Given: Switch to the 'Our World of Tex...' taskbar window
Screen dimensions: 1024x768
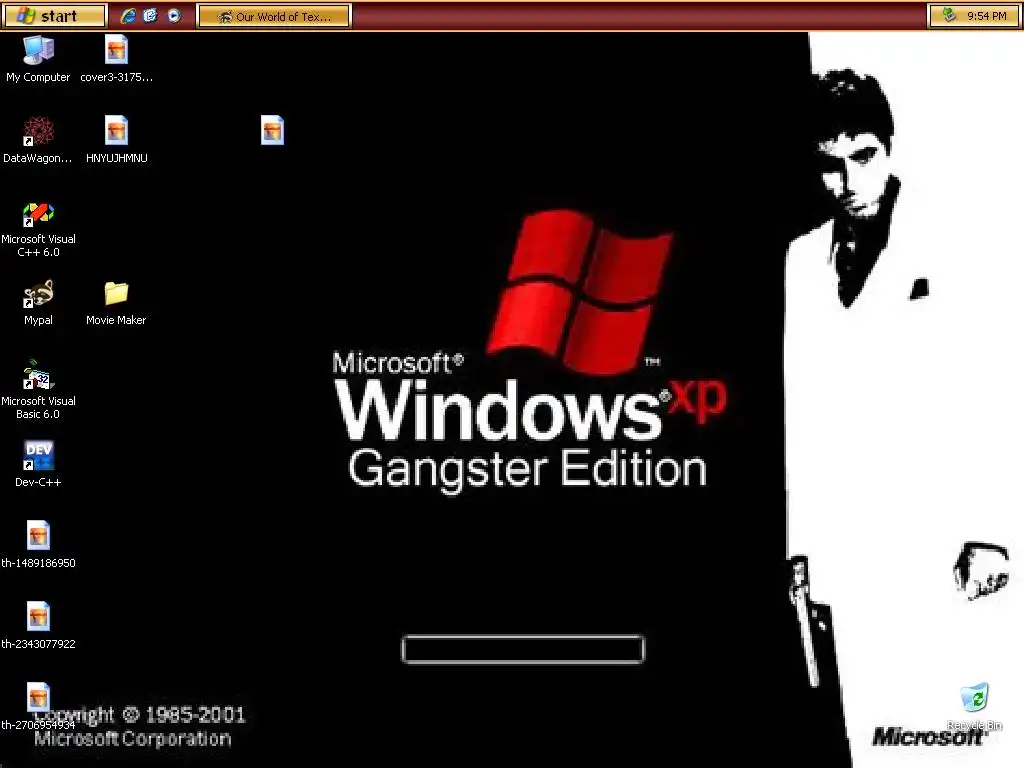Looking at the screenshot, I should [x=274, y=16].
